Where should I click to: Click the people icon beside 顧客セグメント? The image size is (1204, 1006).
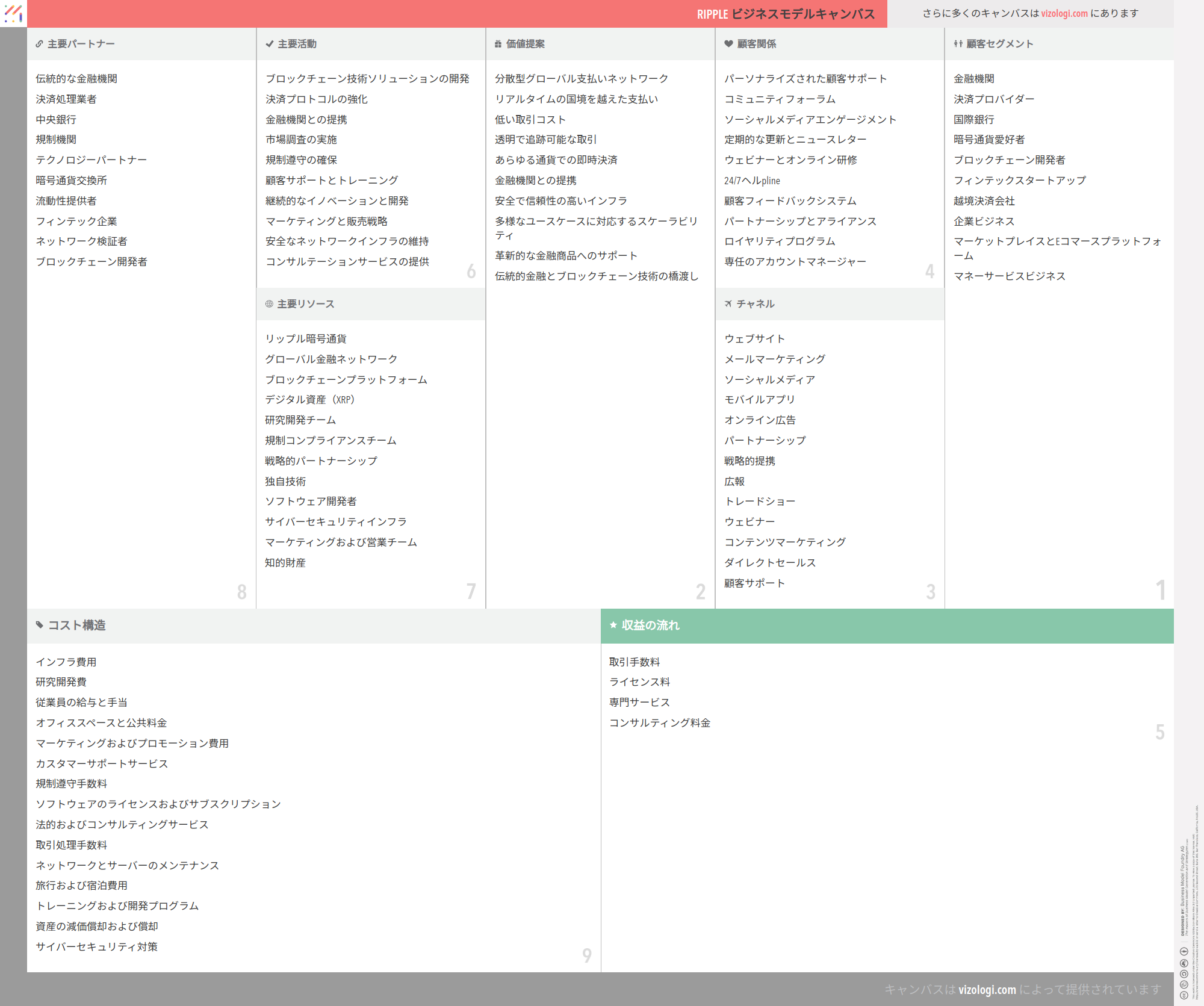(x=958, y=44)
